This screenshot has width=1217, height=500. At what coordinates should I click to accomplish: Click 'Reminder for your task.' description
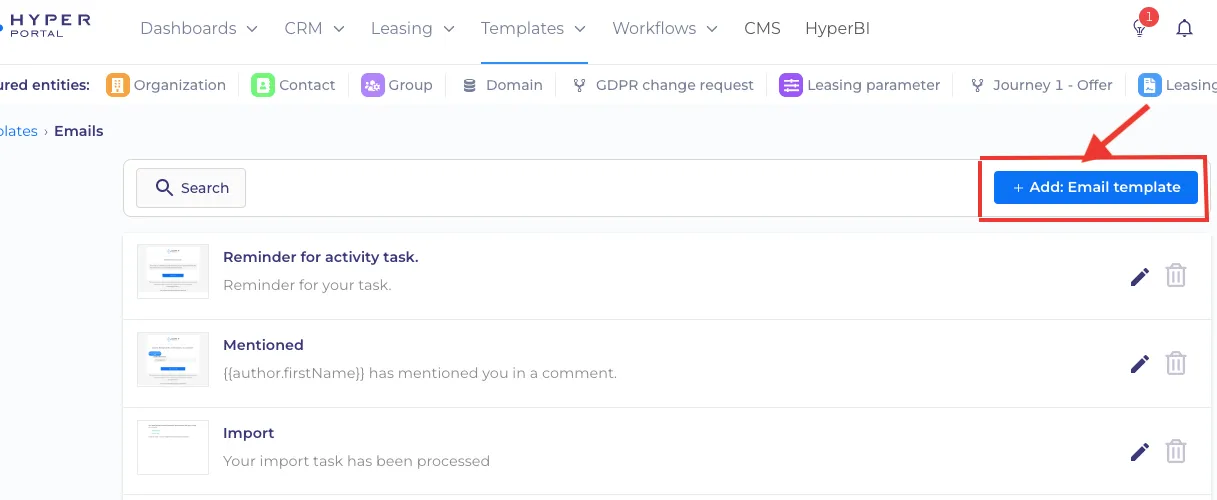pyautogui.click(x=307, y=285)
